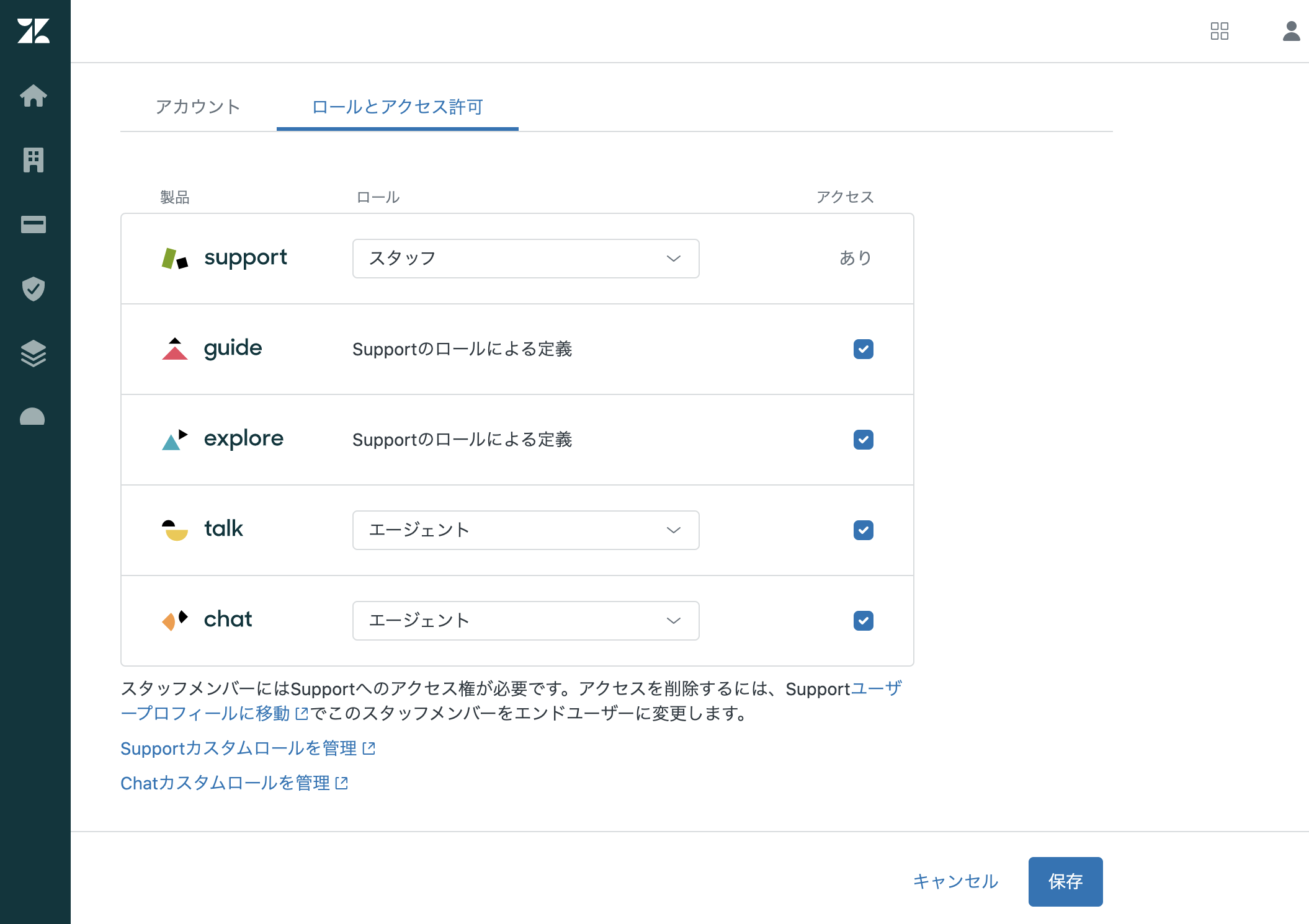1309x924 pixels.
Task: Open the Support role dropdown スタッフ
Action: [x=526, y=259]
